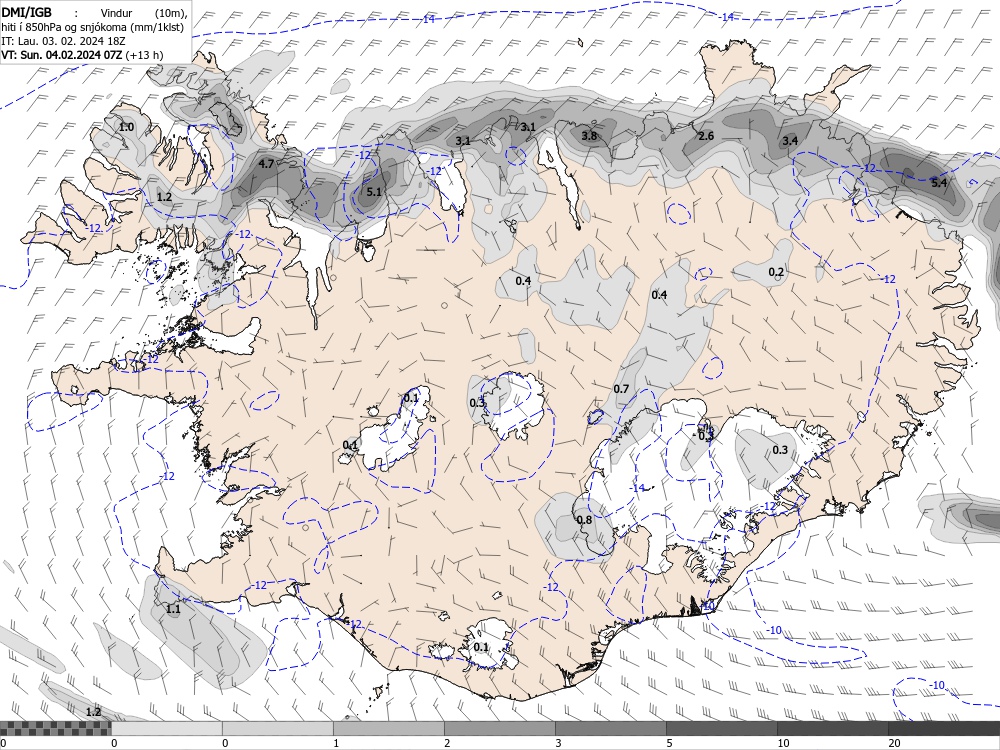
Task: Click legend swatch between 3 and 5
Action: (x=611, y=728)
